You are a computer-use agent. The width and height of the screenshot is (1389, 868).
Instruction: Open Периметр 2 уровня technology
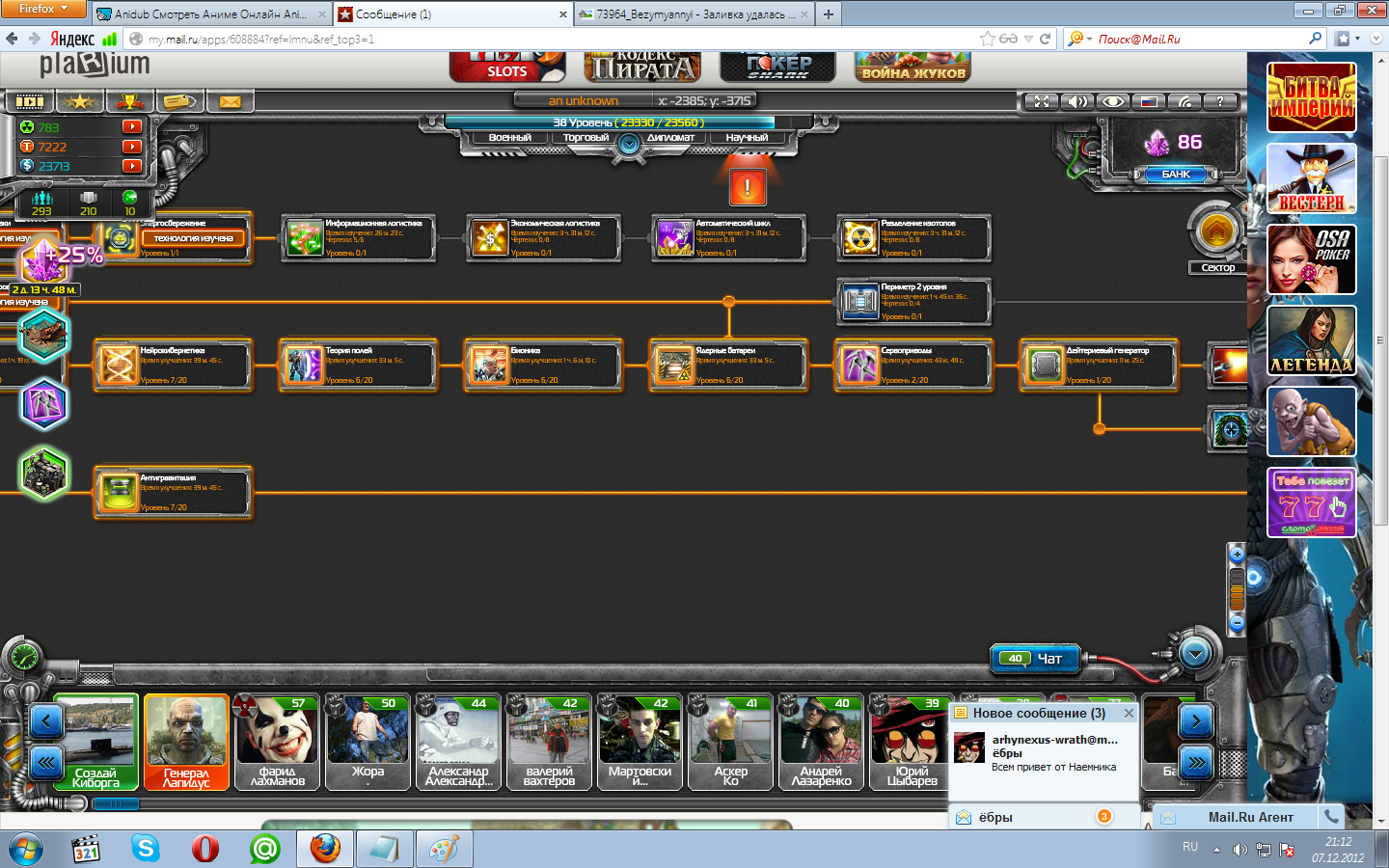[x=913, y=302]
